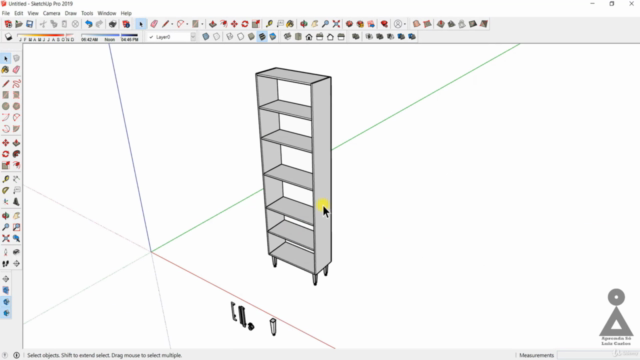The height and width of the screenshot is (360, 640).
Task: Open the File menu
Action: pos(6,13)
